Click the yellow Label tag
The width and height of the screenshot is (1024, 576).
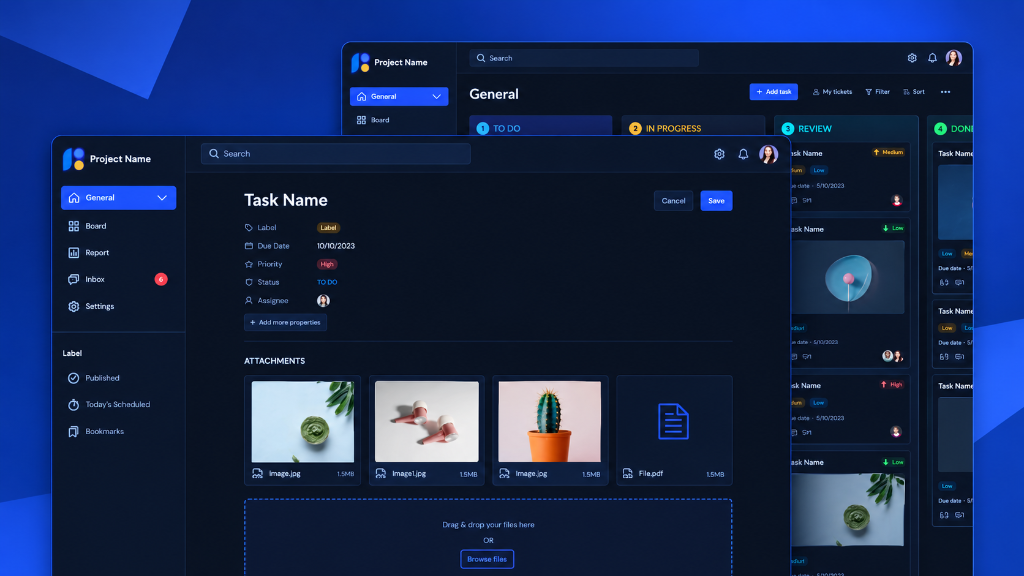coord(328,228)
